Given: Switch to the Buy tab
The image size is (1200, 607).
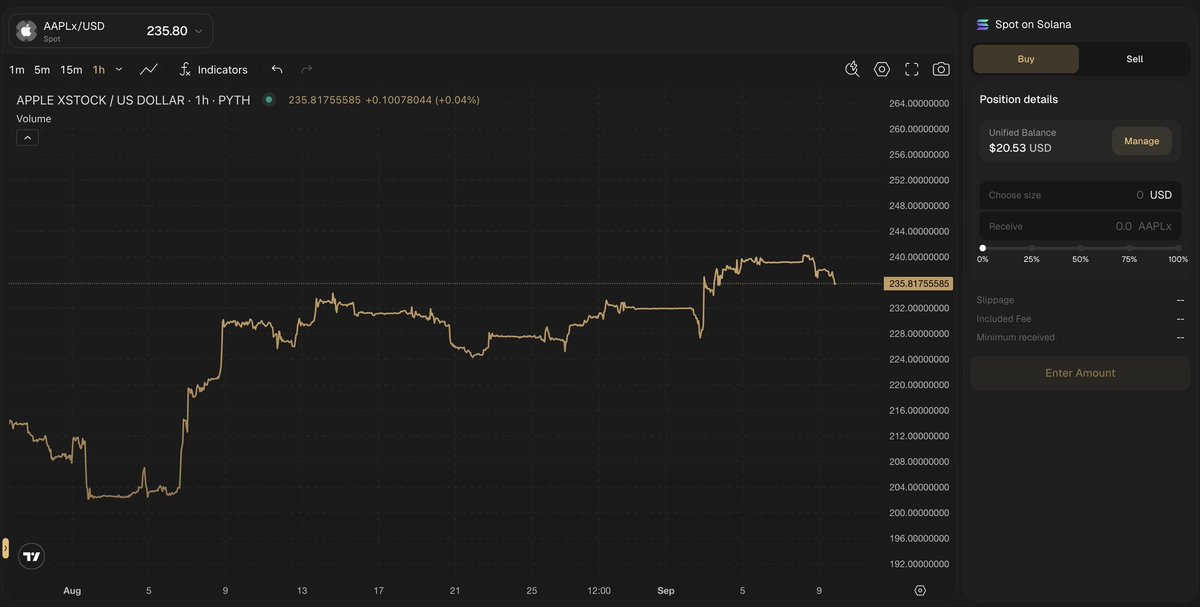Looking at the screenshot, I should [x=1026, y=59].
